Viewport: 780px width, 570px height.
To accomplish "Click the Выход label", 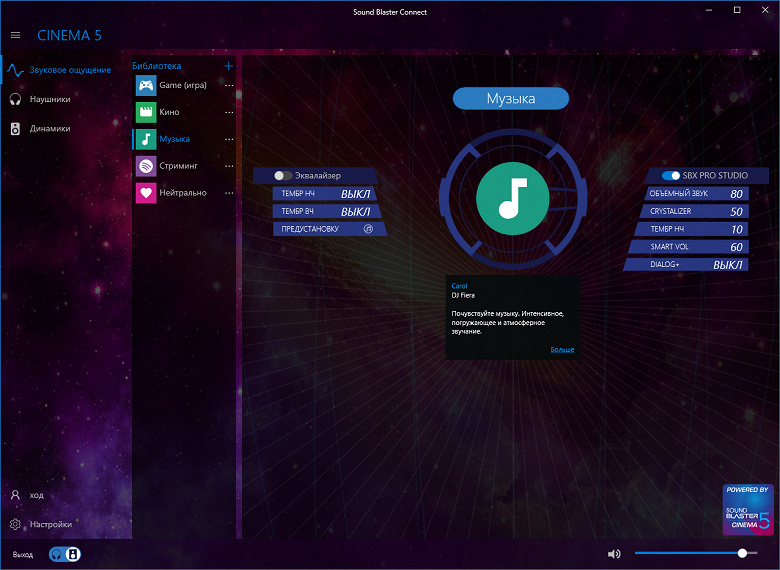I will pyautogui.click(x=23, y=554).
